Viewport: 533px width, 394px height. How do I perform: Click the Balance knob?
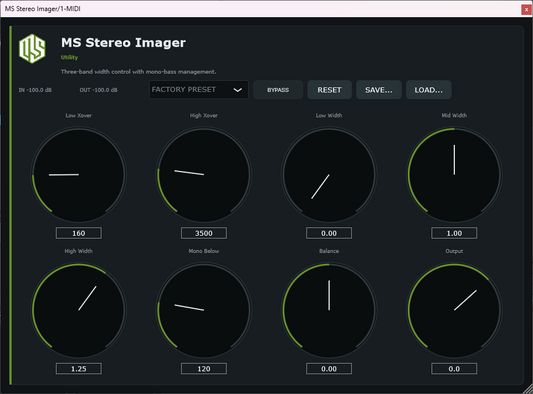[329, 310]
